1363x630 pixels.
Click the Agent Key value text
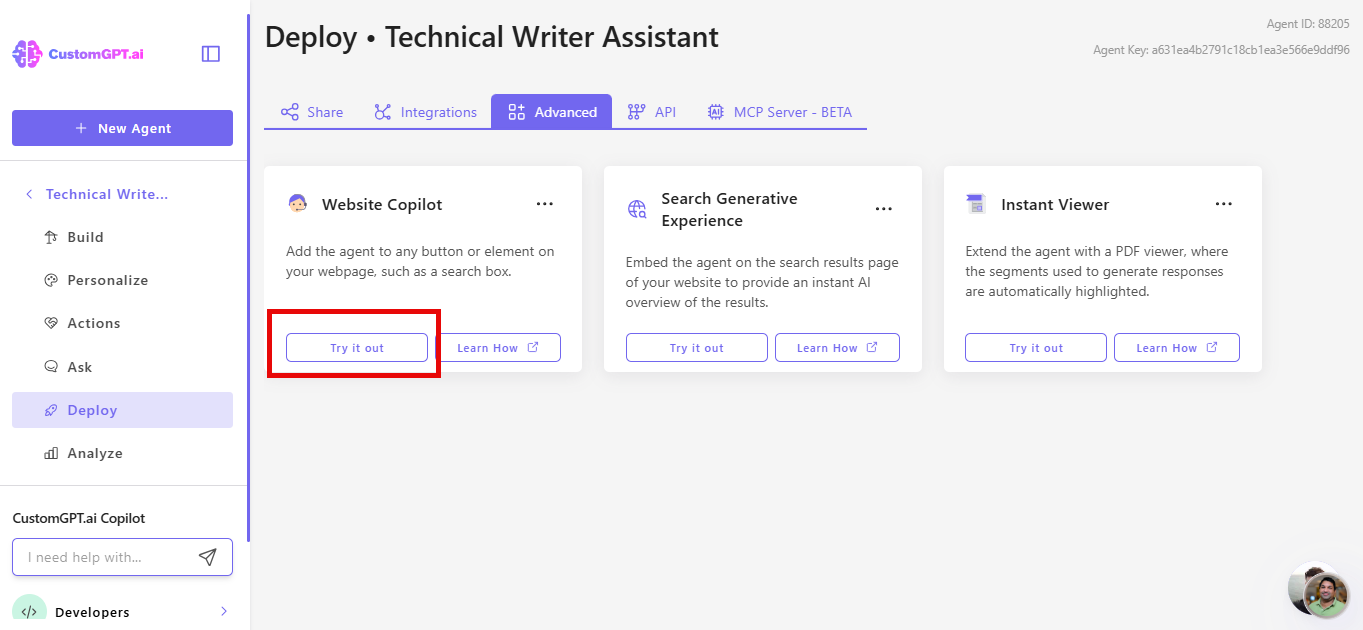click(1250, 50)
